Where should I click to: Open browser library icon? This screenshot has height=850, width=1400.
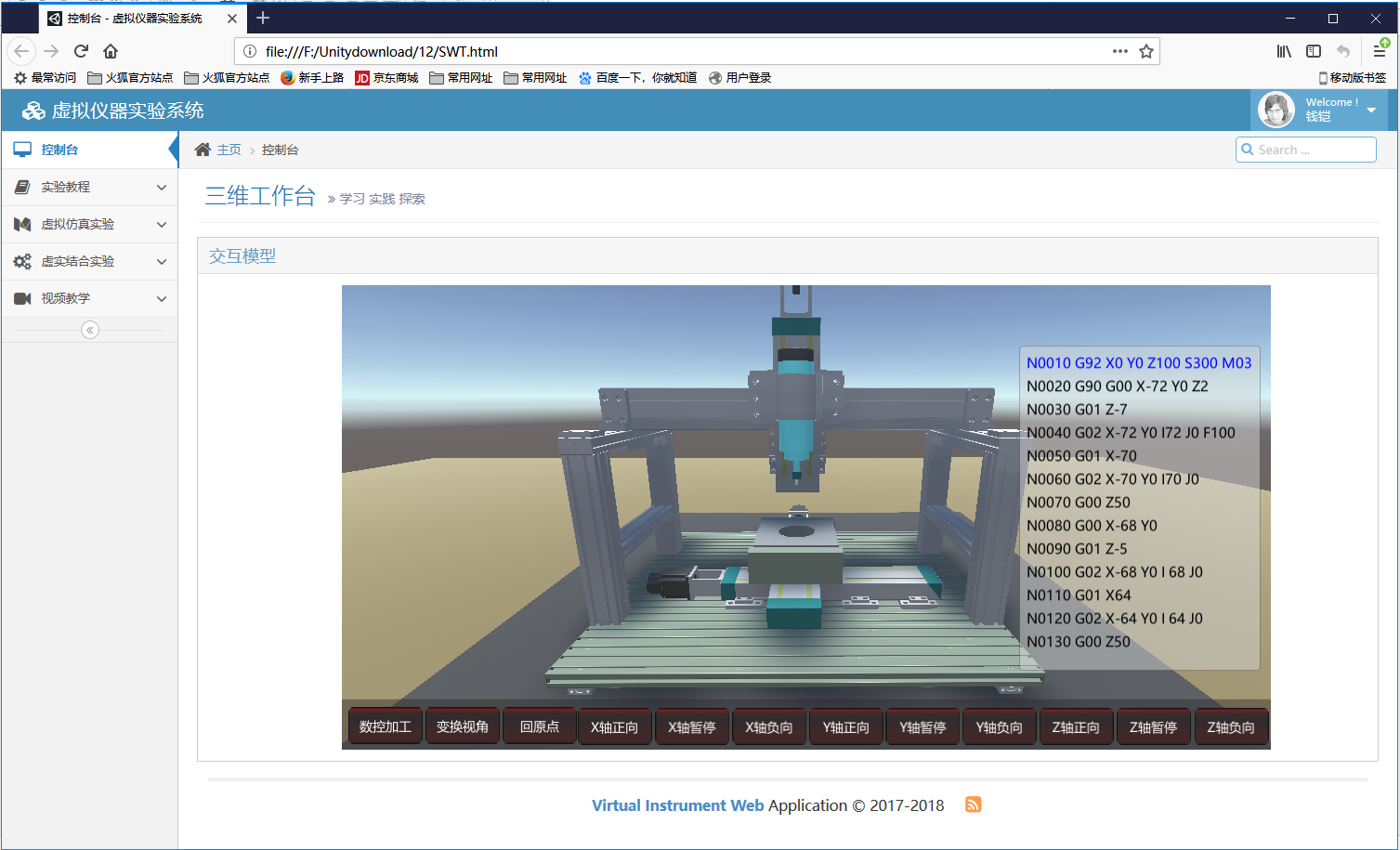[x=1284, y=52]
